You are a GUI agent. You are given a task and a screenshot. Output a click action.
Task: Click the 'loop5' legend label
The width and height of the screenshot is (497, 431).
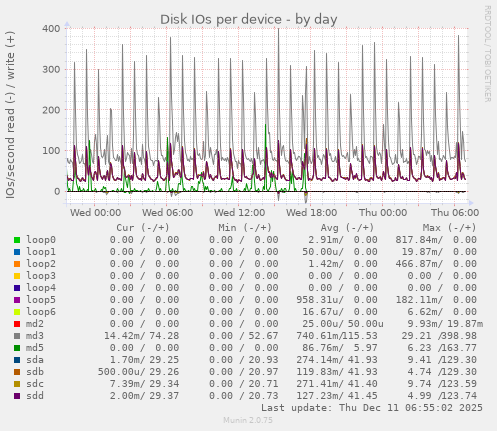point(41,300)
